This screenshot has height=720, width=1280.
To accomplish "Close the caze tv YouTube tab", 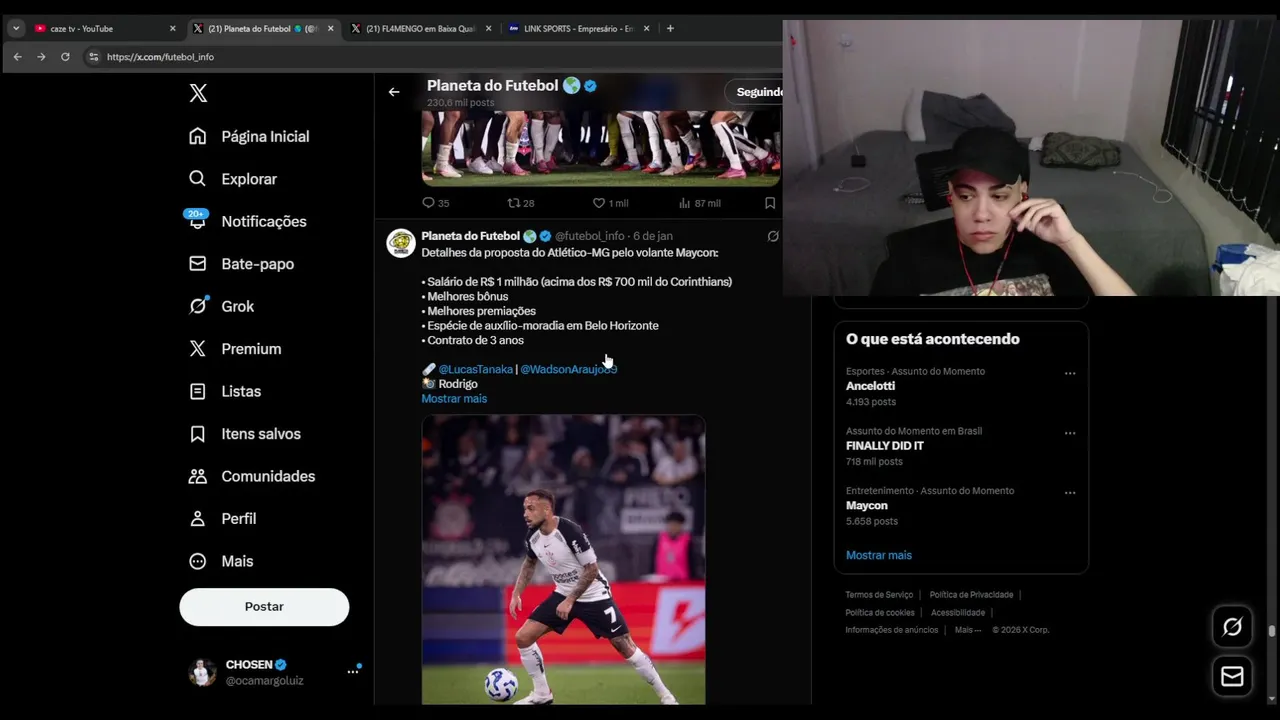I will pos(172,28).
